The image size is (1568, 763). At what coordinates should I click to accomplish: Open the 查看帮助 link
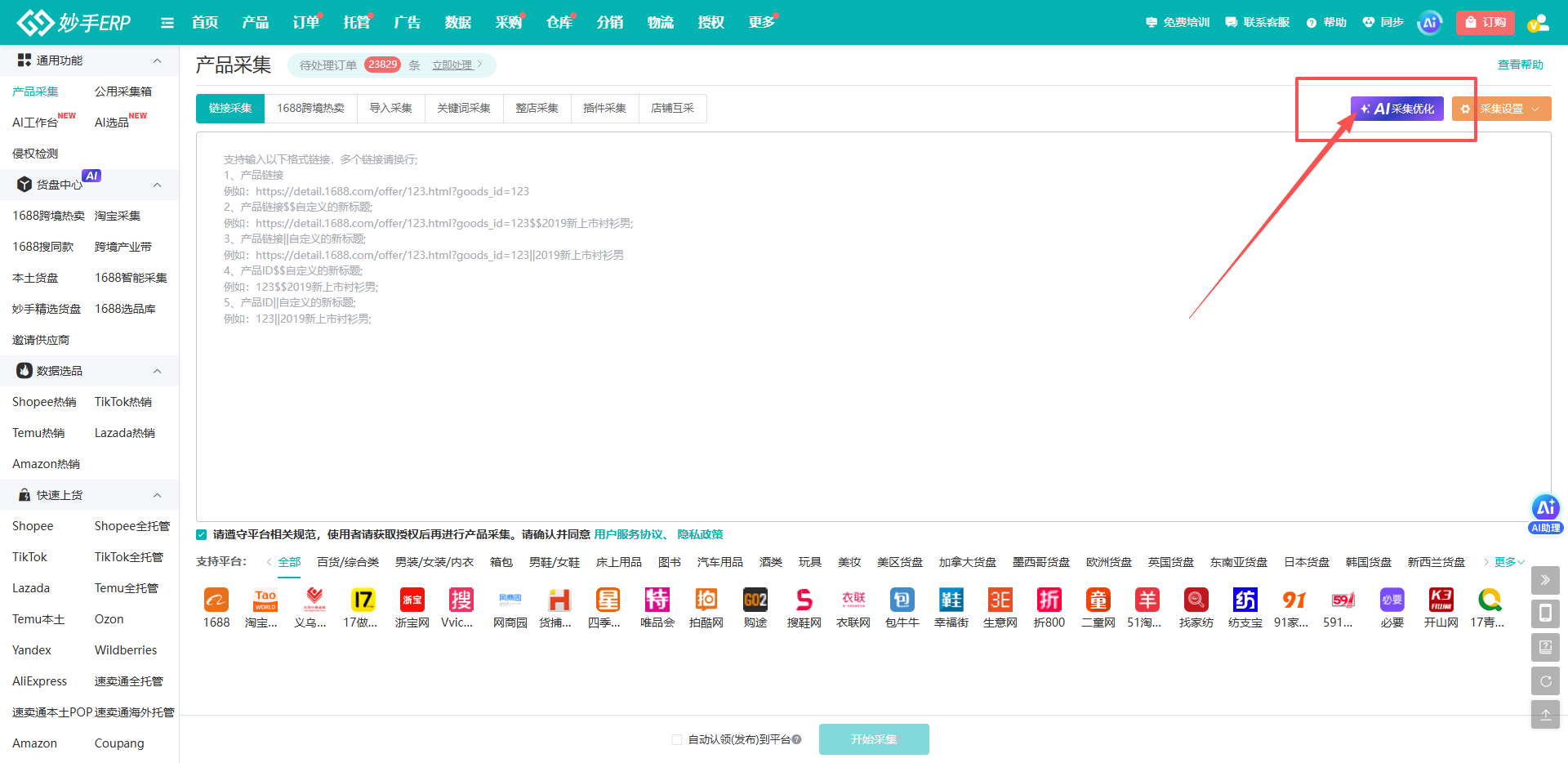click(1521, 65)
